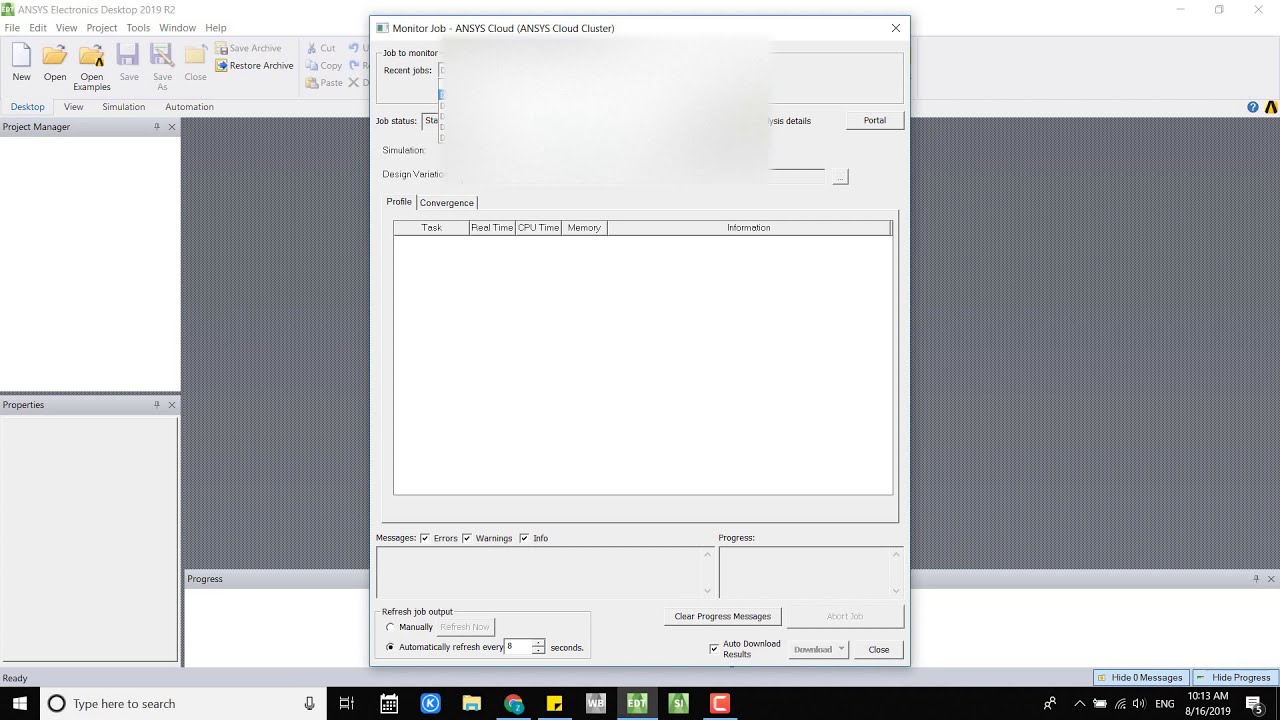Viewport: 1280px width, 720px height.
Task: Click the Close button in Monitor Job
Action: [x=879, y=649]
